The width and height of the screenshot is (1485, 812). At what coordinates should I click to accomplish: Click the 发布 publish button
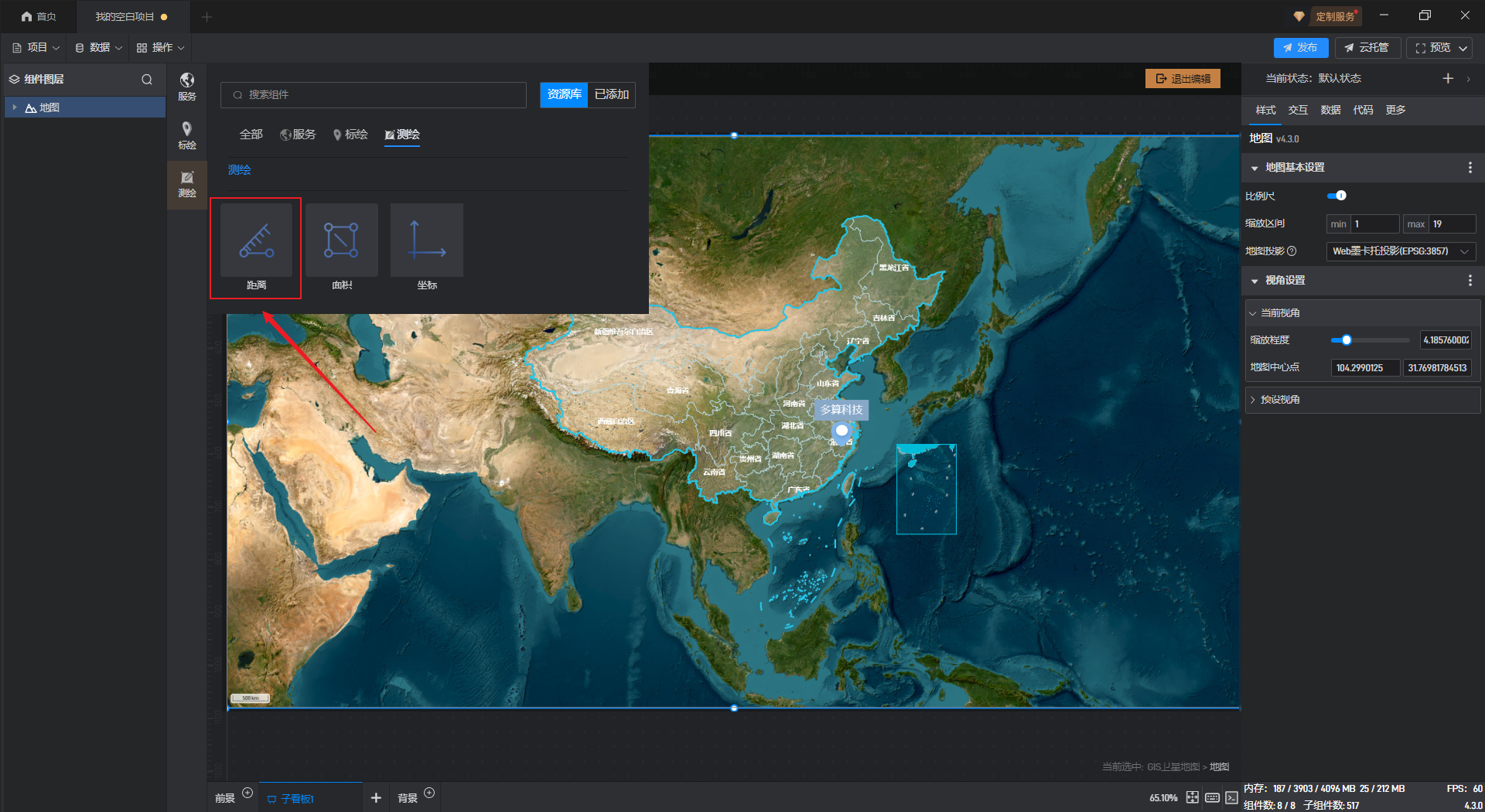pos(1301,48)
